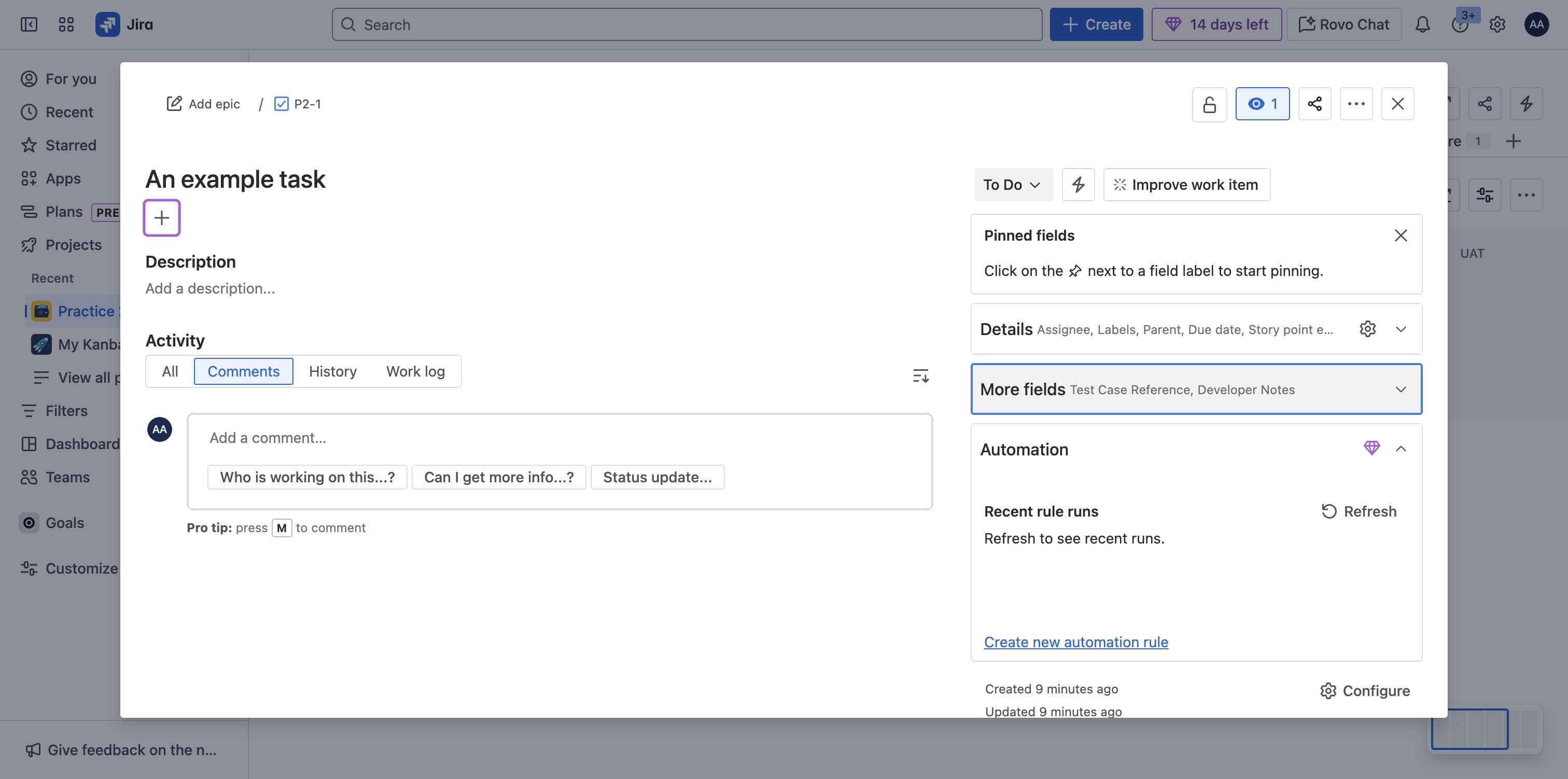This screenshot has width=1568, height=779.
Task: Insert 'Who is working on this...?' suggestion
Action: click(307, 477)
